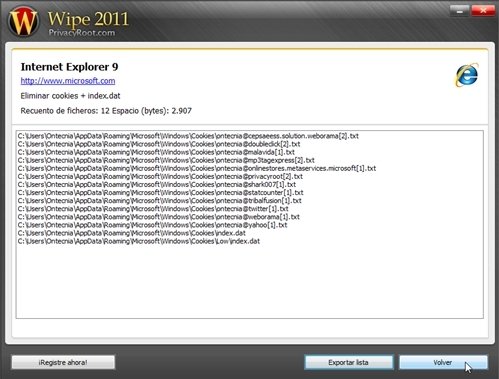Select the tribalfusion[1].txt cookie row
The height and width of the screenshot is (379, 499).
[x=160, y=201]
